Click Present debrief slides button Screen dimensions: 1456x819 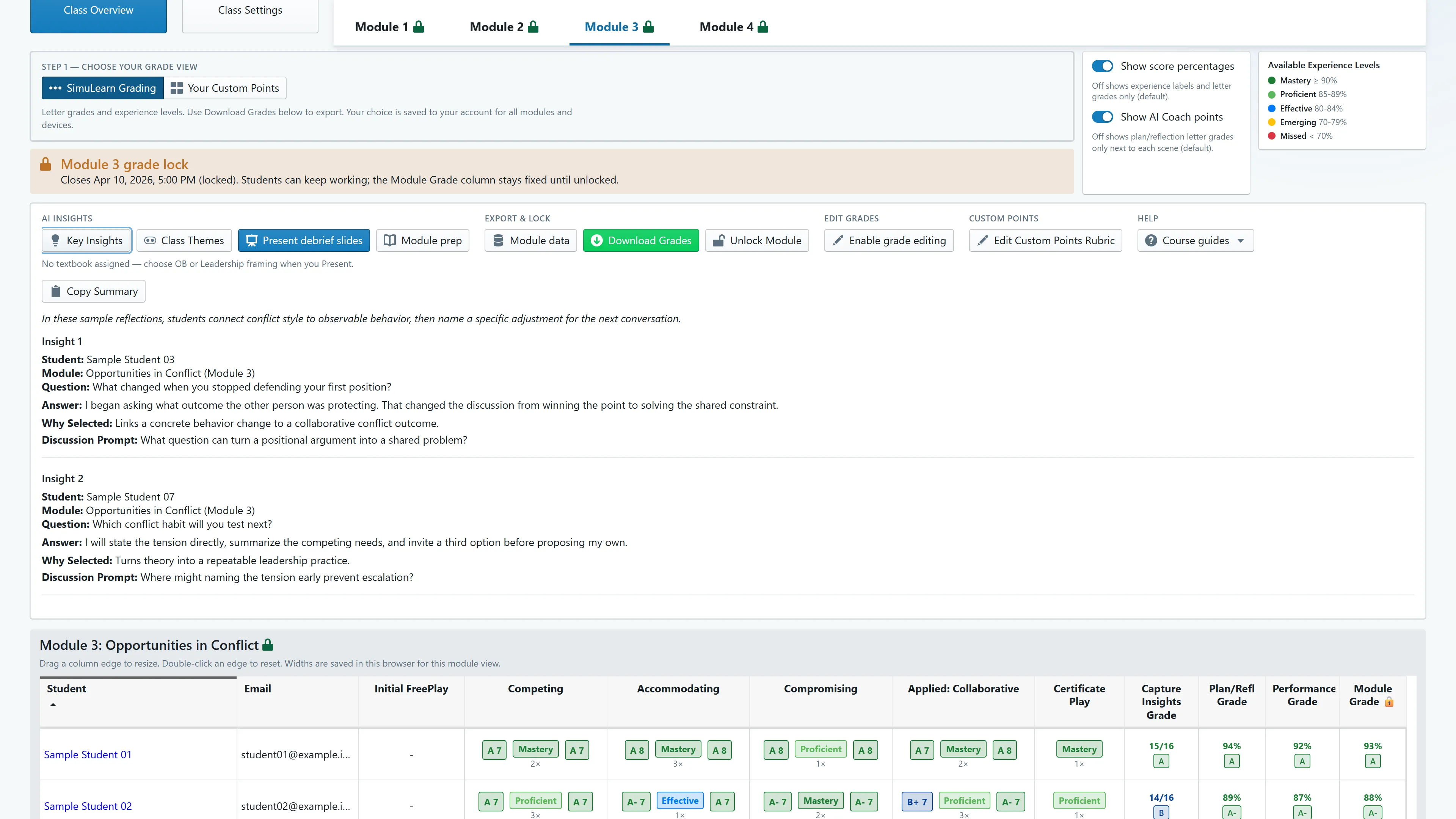[303, 240]
